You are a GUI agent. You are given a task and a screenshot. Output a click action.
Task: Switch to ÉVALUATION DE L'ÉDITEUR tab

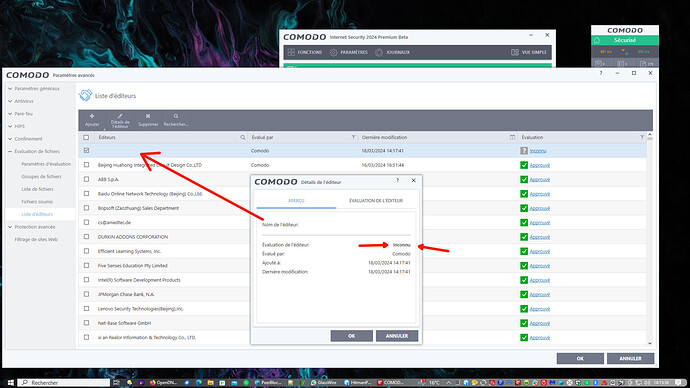click(376, 201)
